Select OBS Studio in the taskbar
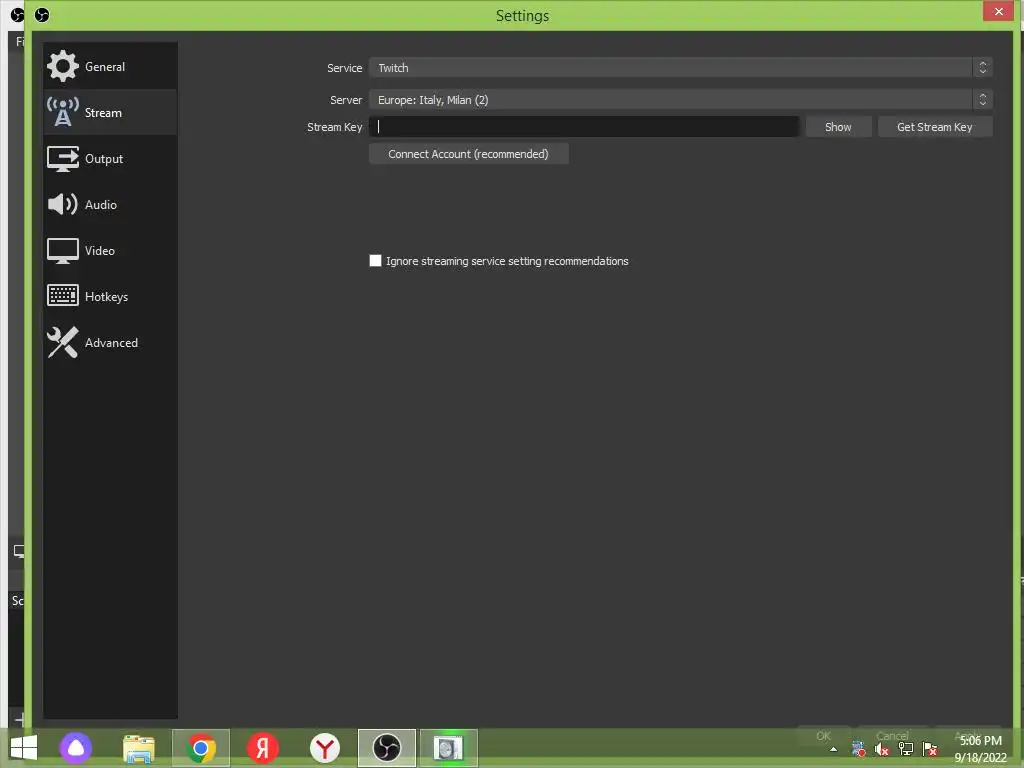 (387, 748)
